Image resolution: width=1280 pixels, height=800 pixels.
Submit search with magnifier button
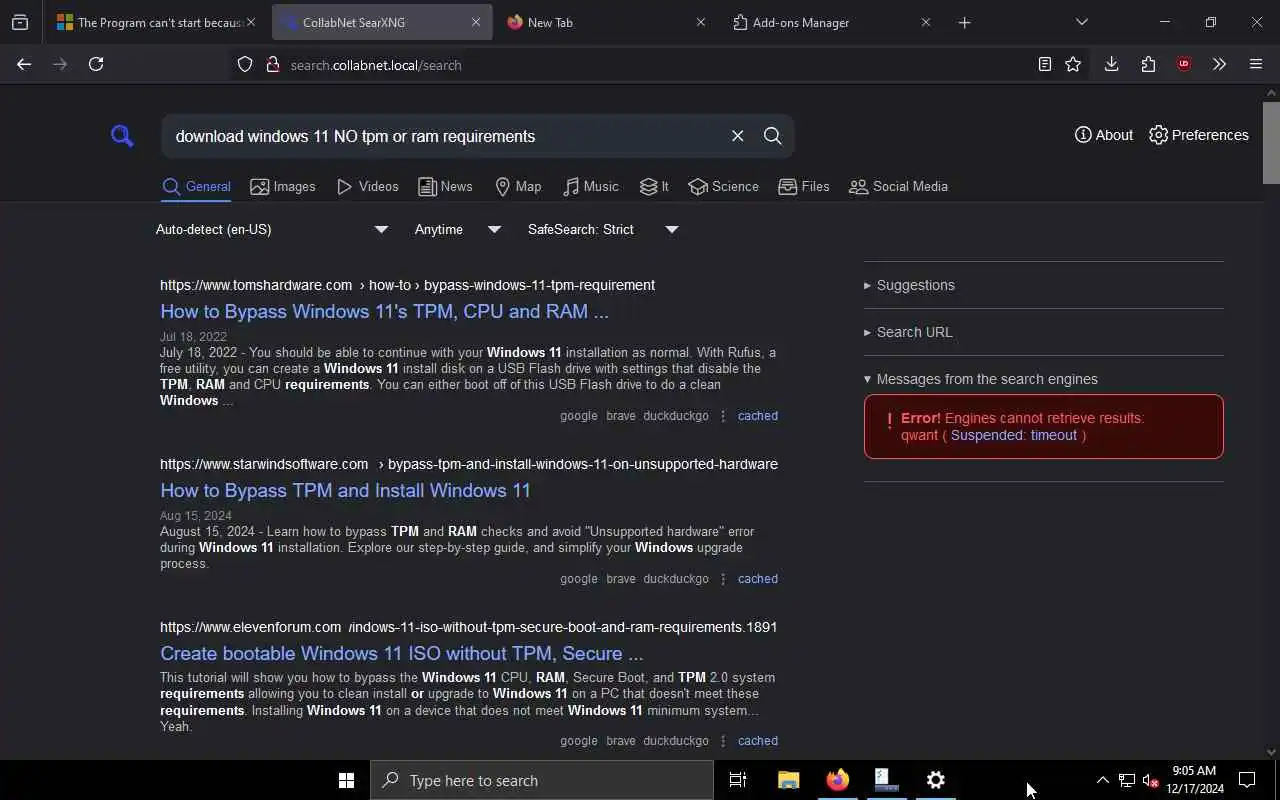[x=772, y=136]
